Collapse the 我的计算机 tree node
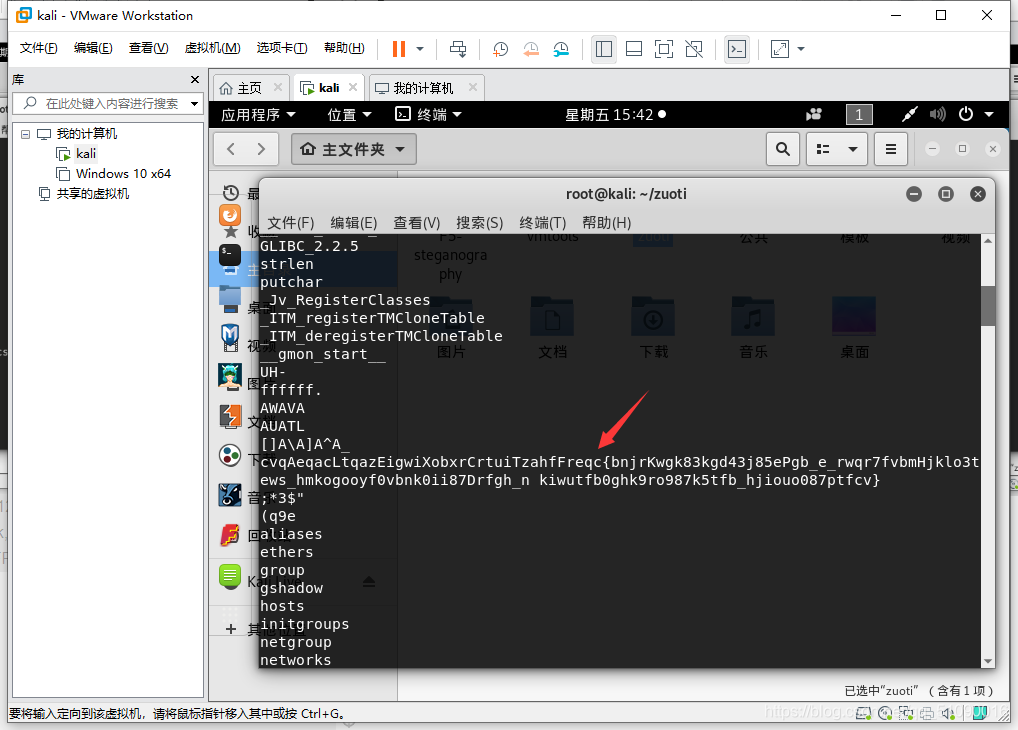 [25, 134]
